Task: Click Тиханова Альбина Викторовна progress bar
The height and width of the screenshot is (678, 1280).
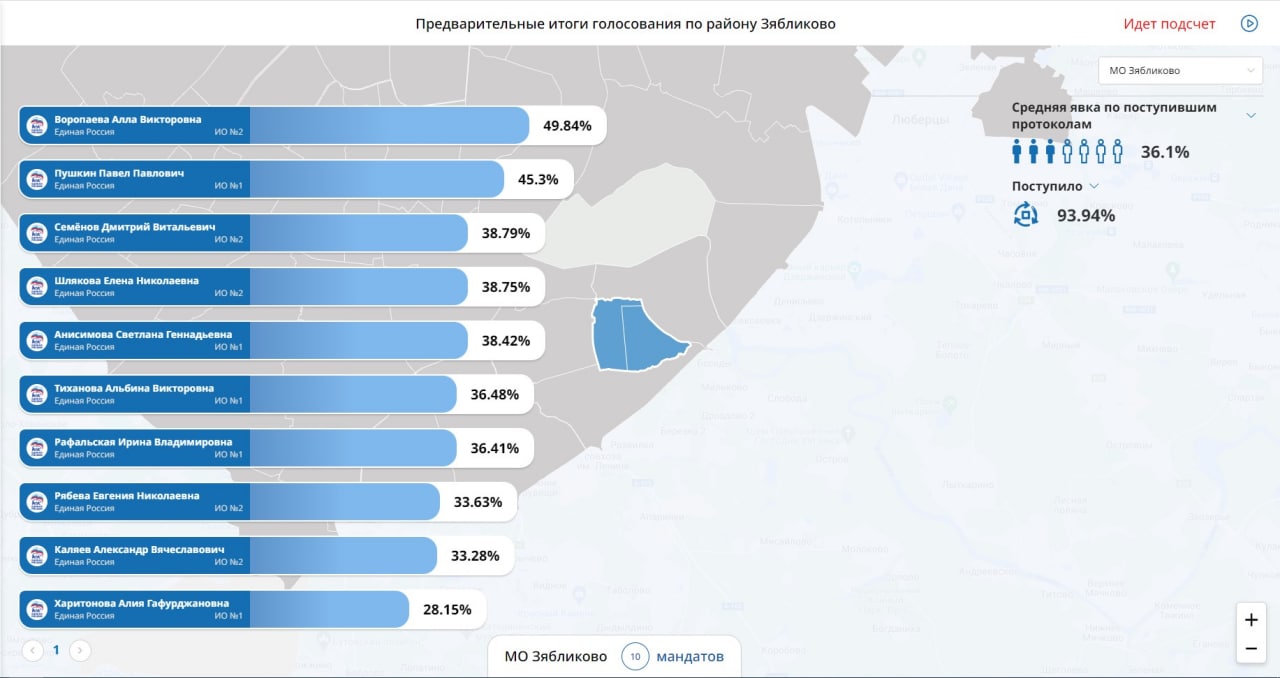Action: pos(276,394)
